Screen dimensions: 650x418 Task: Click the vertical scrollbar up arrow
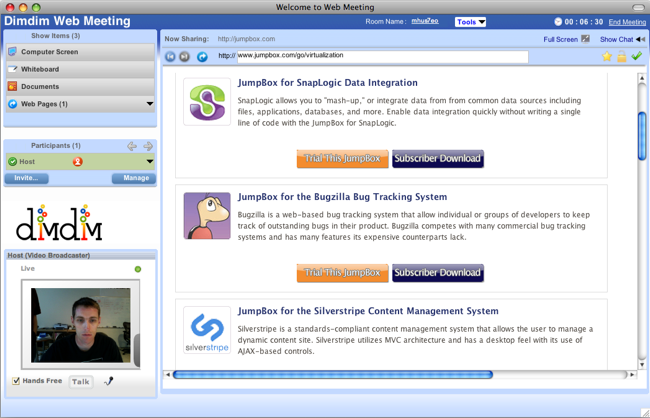point(642,78)
